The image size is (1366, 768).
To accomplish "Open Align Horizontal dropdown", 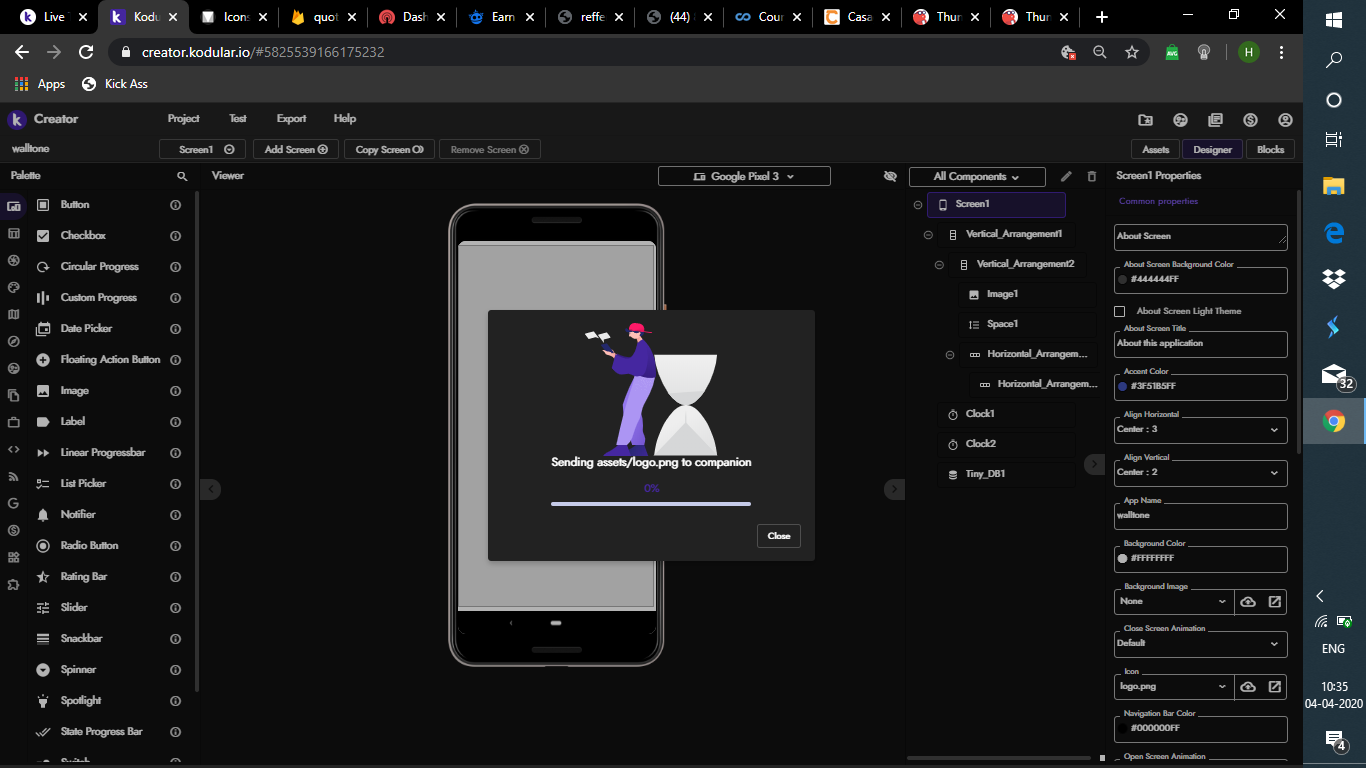I will click(x=1201, y=429).
